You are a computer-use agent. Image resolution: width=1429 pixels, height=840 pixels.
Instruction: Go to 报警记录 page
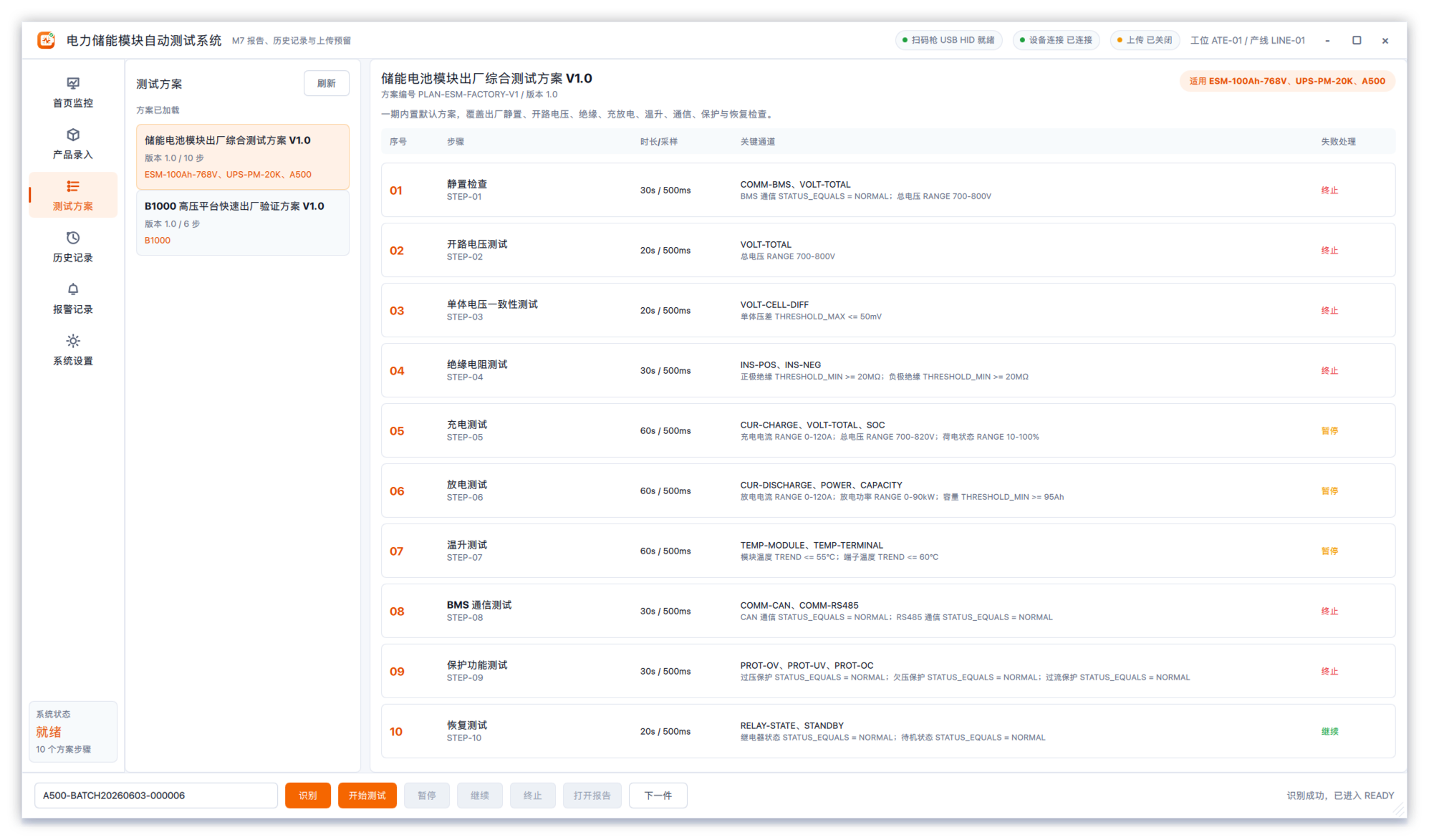pyautogui.click(x=73, y=299)
